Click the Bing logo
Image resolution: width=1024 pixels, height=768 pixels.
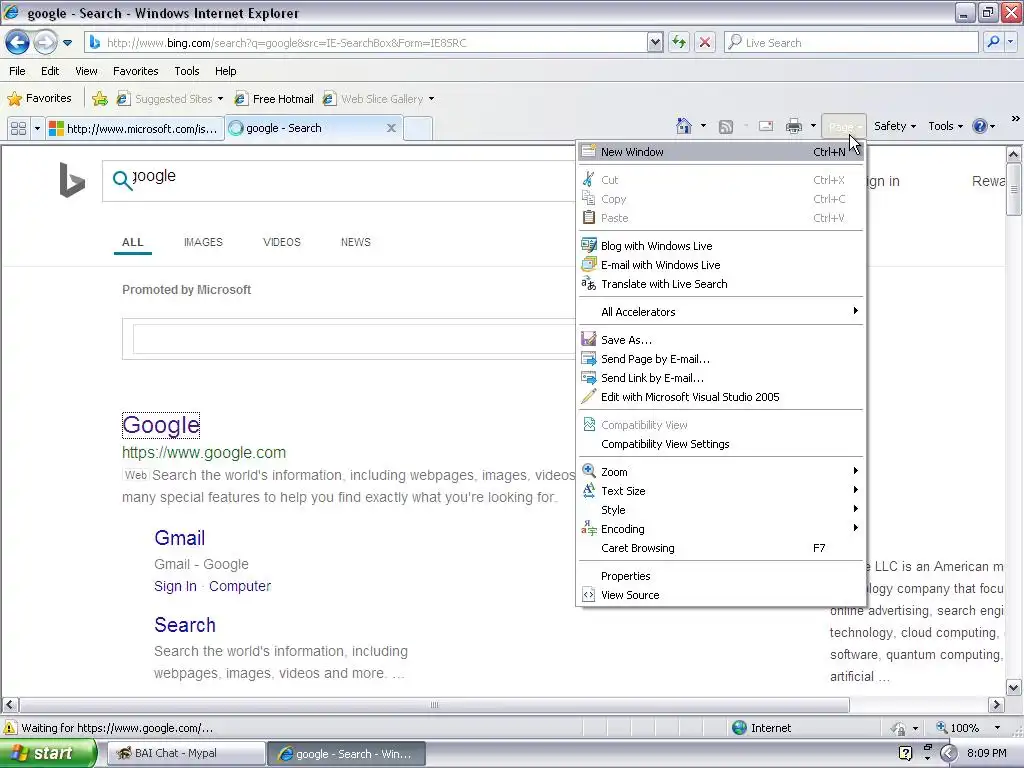[72, 180]
